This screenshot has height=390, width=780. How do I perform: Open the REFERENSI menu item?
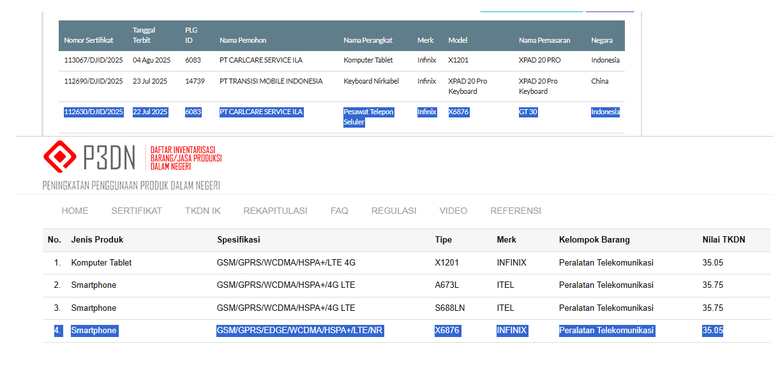pos(516,211)
